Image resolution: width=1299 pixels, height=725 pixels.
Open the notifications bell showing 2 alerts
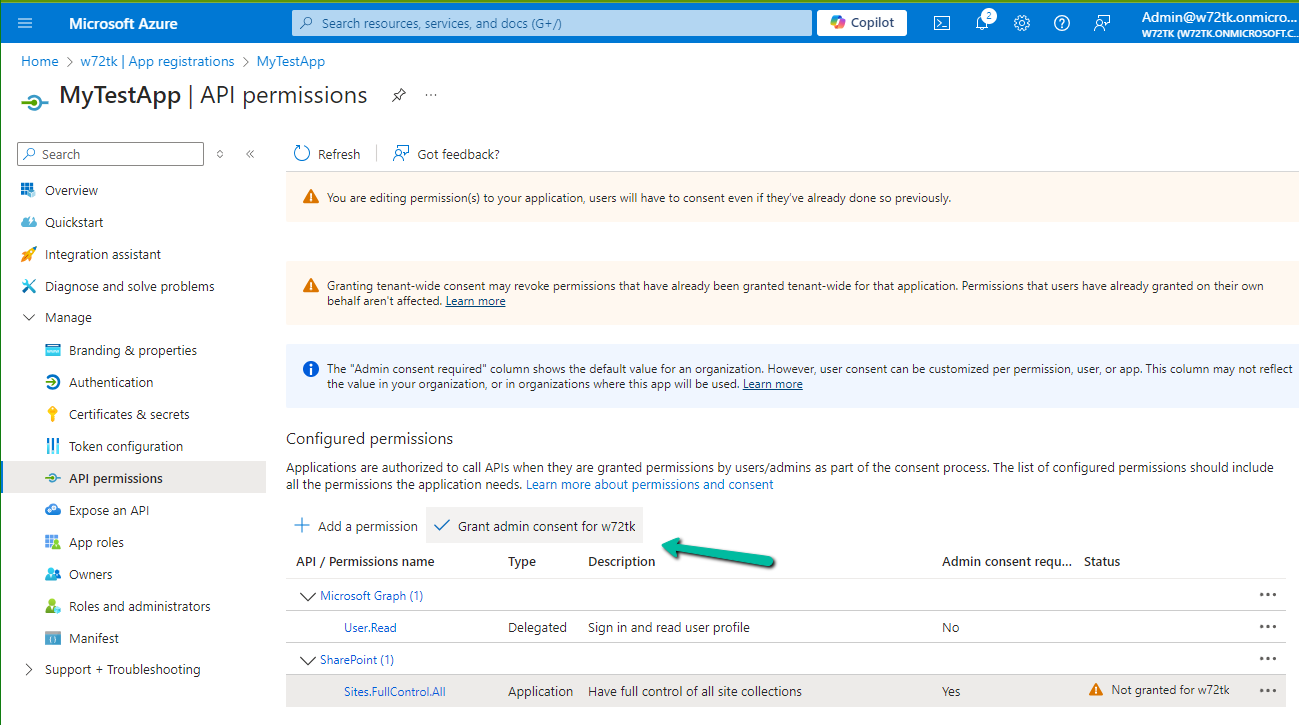[x=982, y=22]
